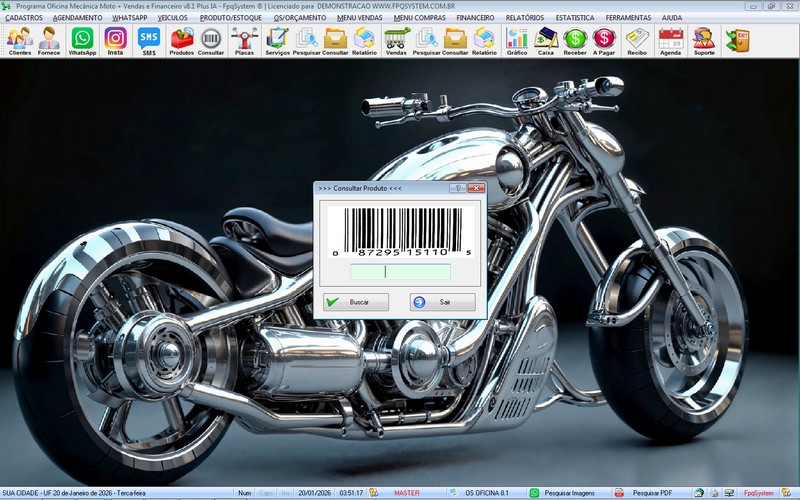
Task: Click the barcode input field
Action: coord(400,272)
